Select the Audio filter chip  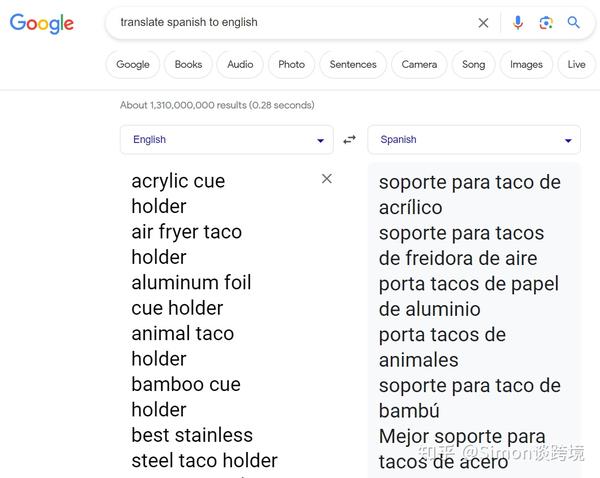point(240,64)
